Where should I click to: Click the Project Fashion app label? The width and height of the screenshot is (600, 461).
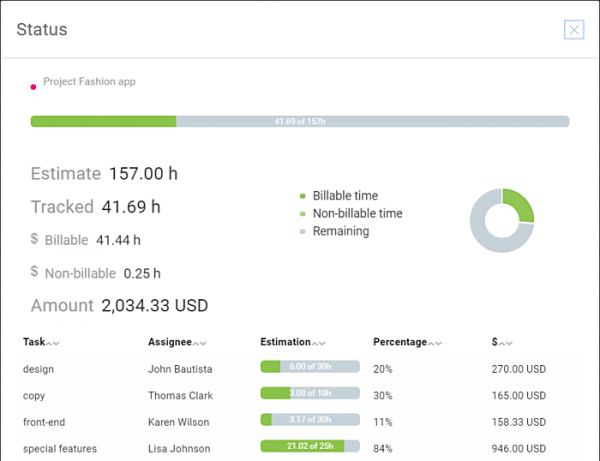(x=89, y=82)
